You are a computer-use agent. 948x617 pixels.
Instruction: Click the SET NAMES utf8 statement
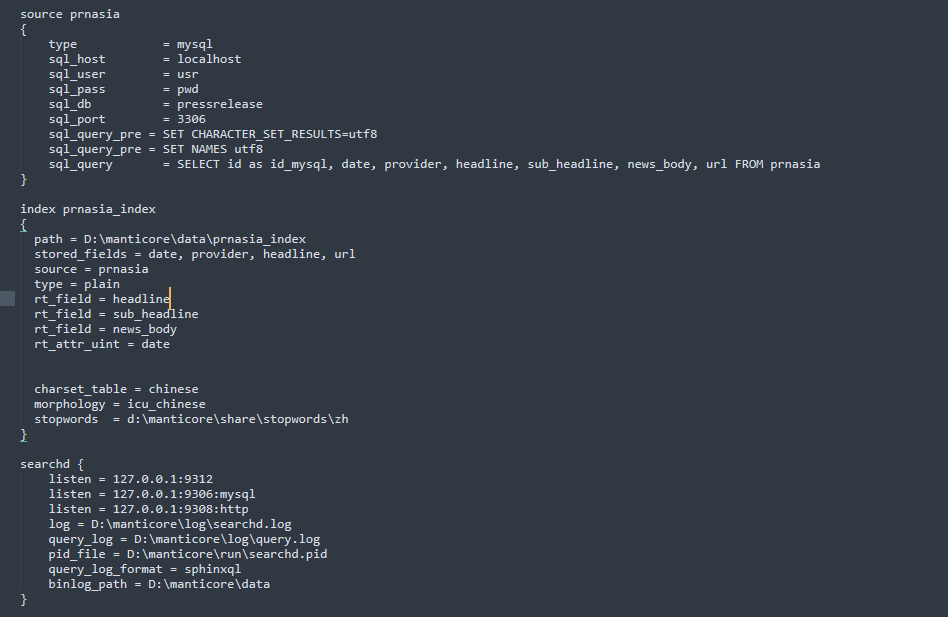point(212,149)
